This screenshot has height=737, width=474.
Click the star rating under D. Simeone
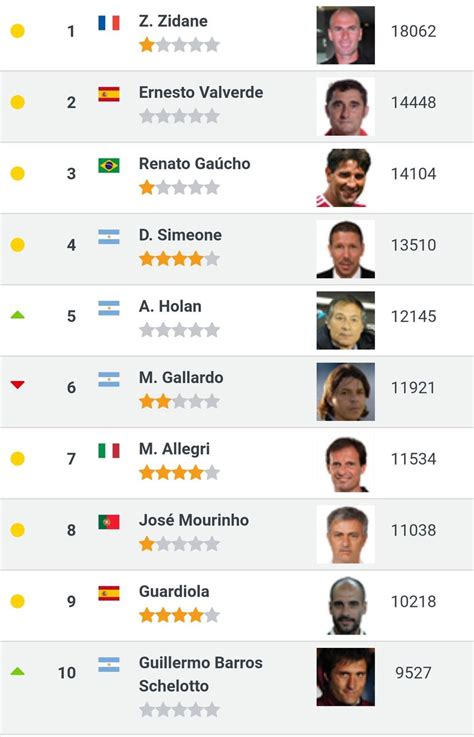coord(179,259)
